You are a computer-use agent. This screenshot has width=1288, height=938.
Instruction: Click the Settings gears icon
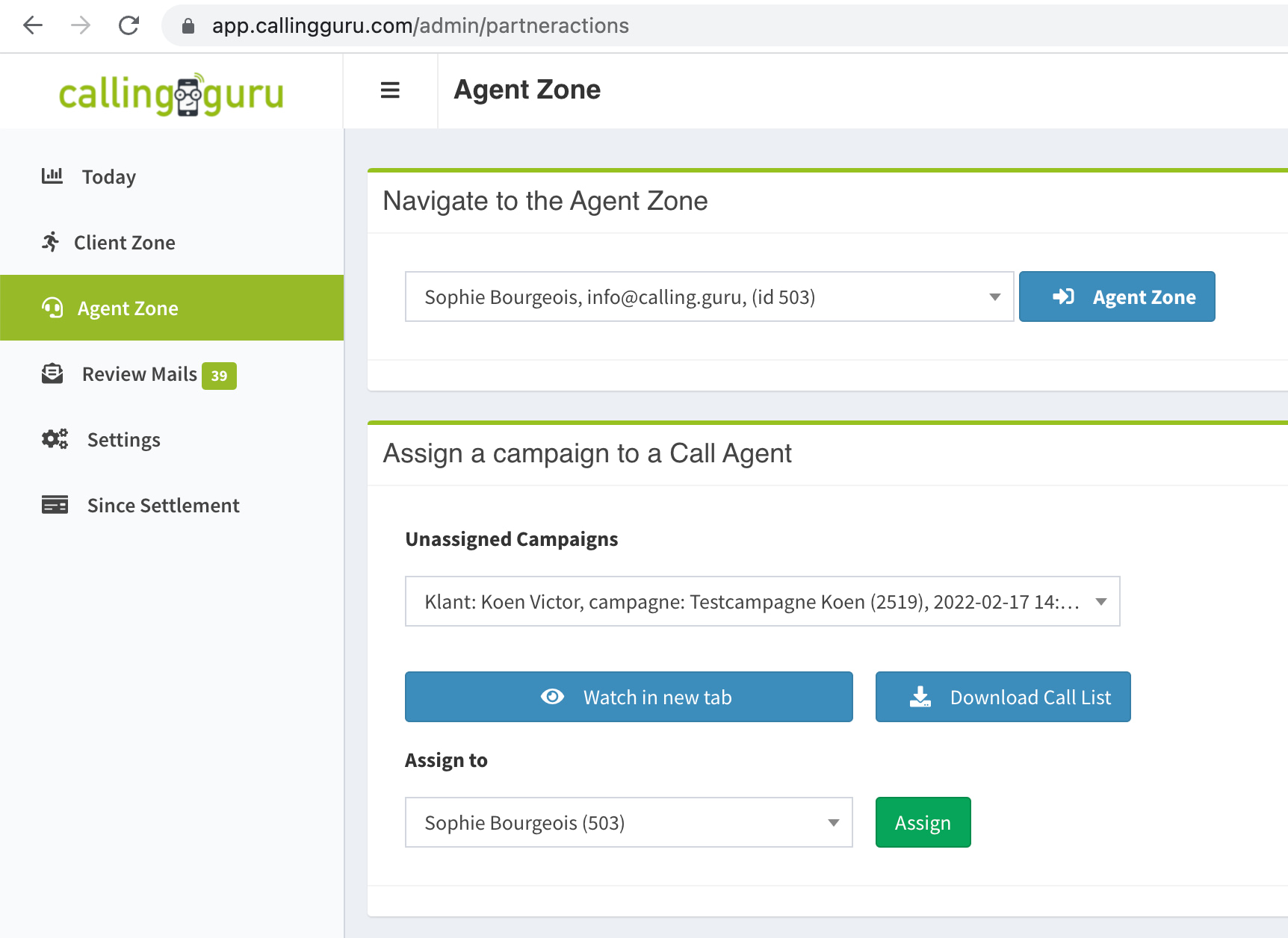[x=55, y=439]
